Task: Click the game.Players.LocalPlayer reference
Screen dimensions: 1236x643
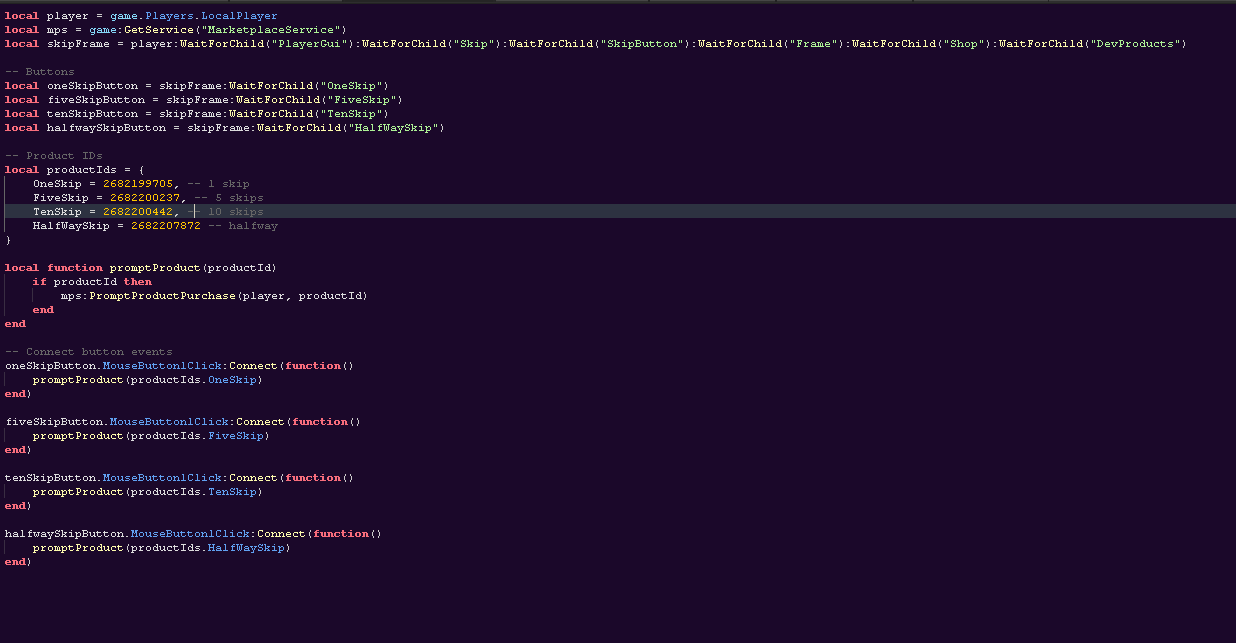Action: point(198,15)
